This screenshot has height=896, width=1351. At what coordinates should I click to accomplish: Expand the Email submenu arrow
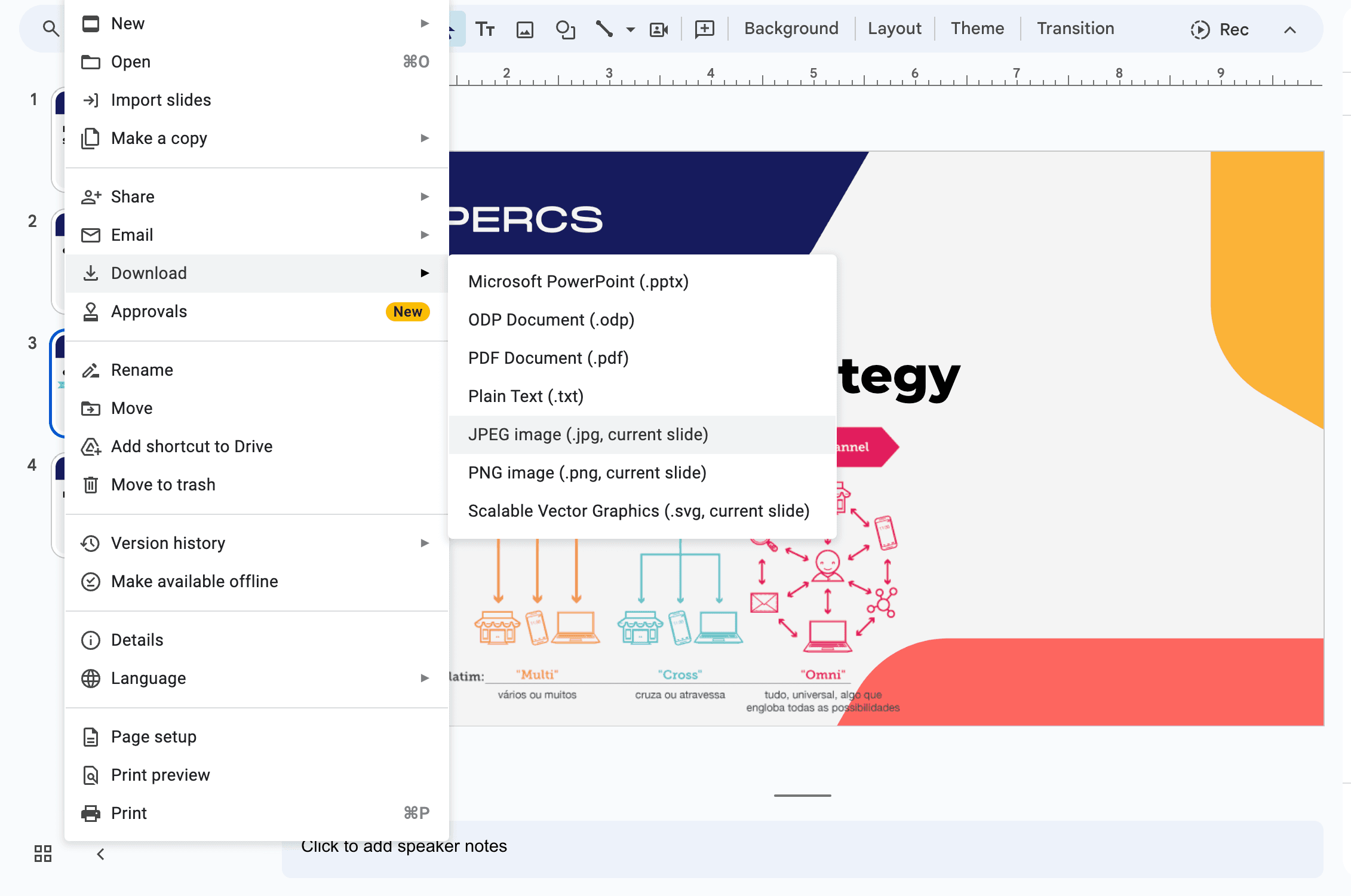pos(425,235)
